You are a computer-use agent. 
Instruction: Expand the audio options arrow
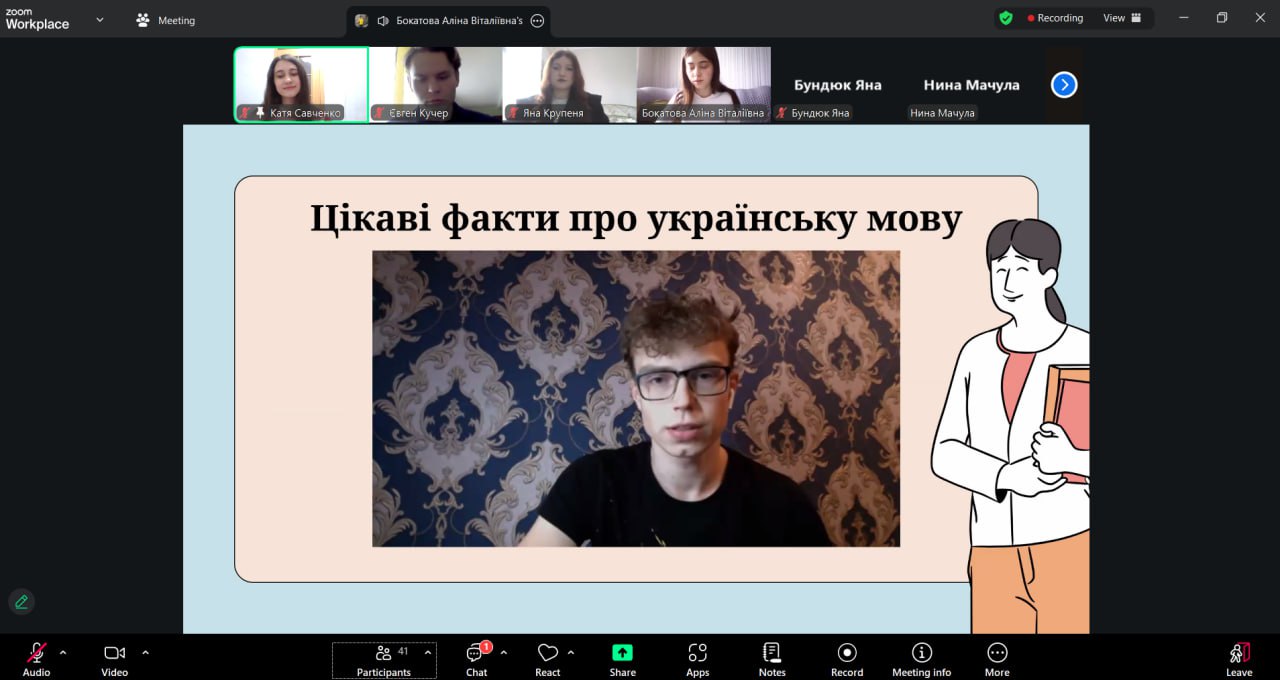(x=63, y=653)
